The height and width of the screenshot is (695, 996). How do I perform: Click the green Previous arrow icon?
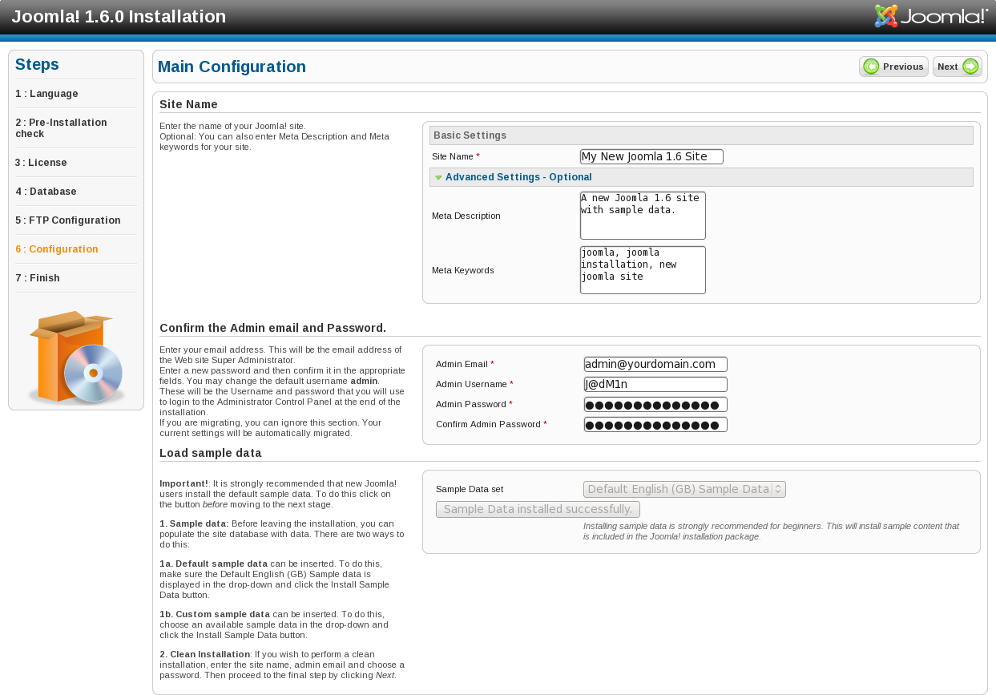click(872, 67)
